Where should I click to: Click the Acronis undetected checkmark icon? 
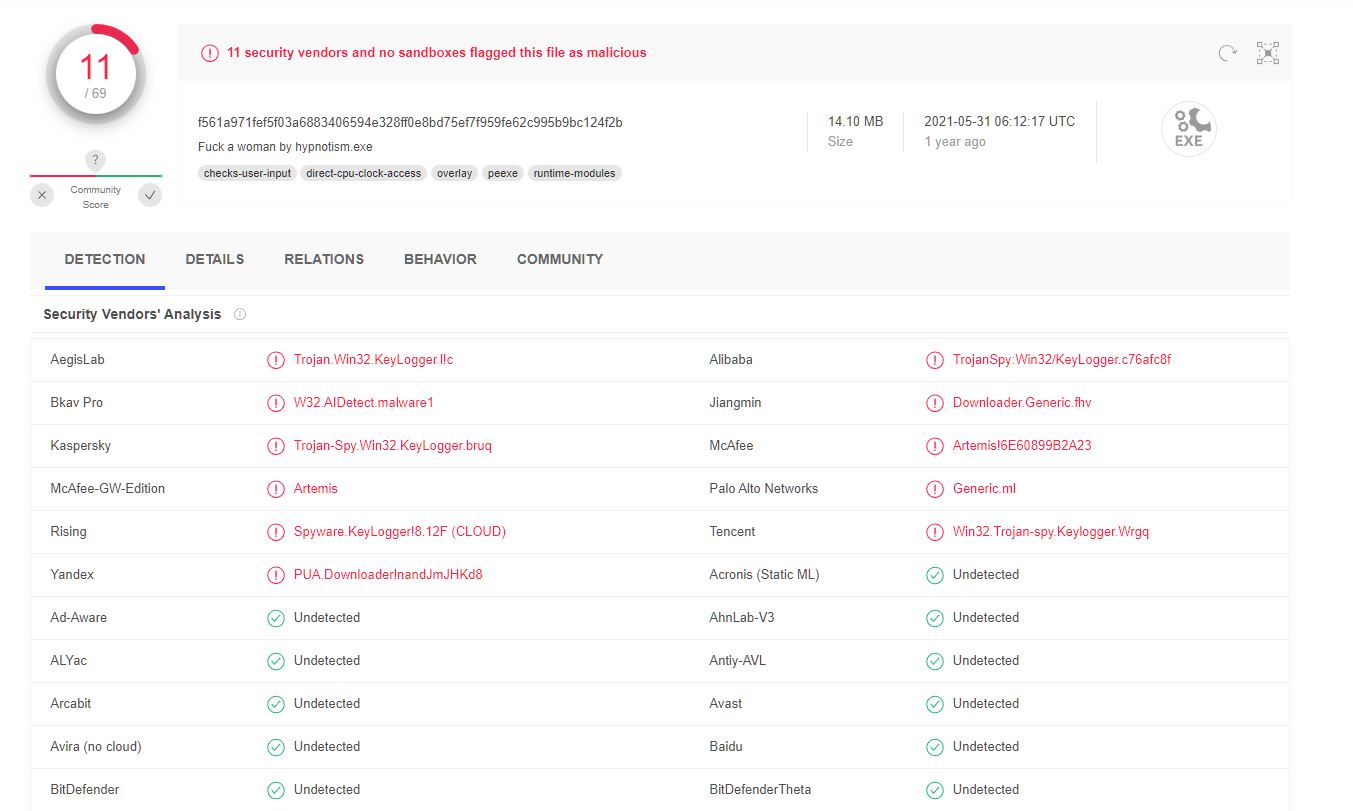934,575
